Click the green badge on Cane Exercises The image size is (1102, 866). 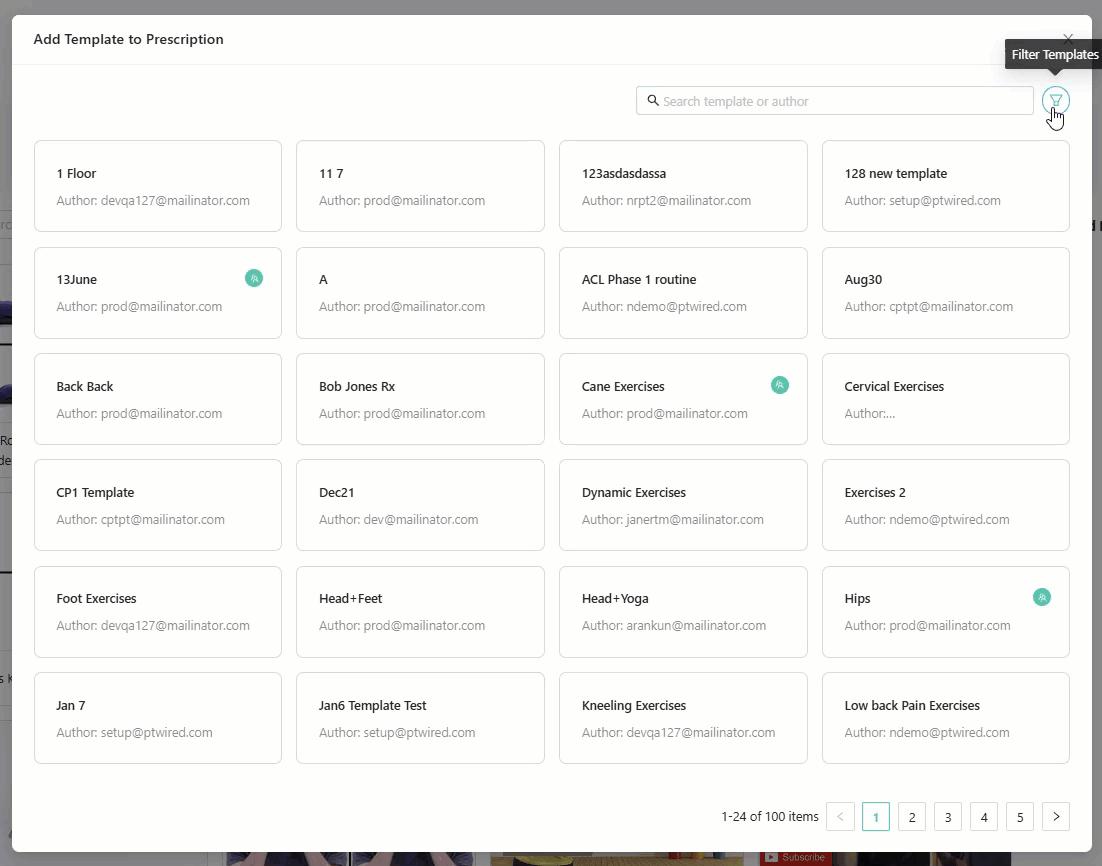pos(780,384)
